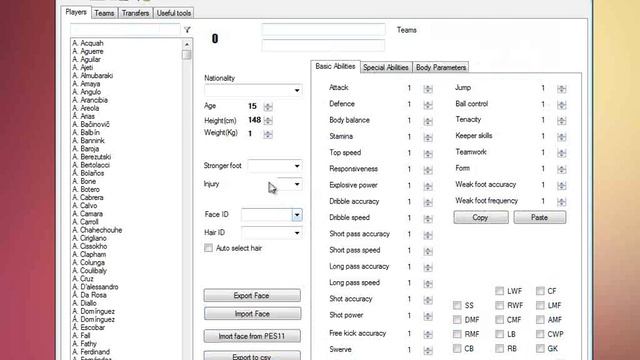Click the Attack value spinner
Image resolution: width=640 pixels, height=360 pixels.
click(x=428, y=89)
